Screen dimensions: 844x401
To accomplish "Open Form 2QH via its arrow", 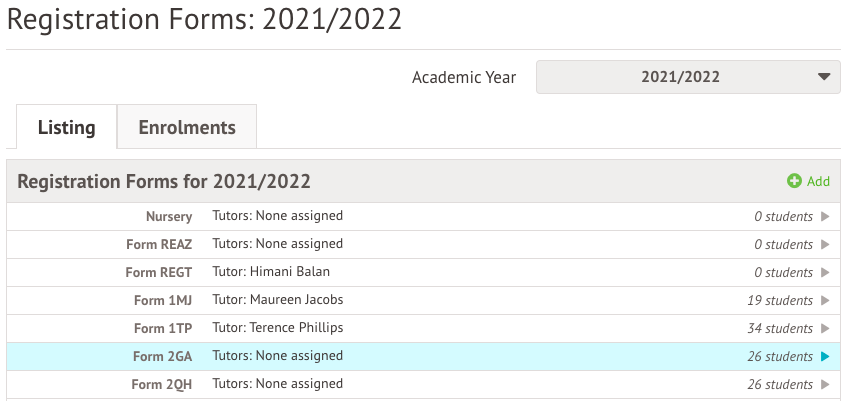I will pyautogui.click(x=825, y=384).
